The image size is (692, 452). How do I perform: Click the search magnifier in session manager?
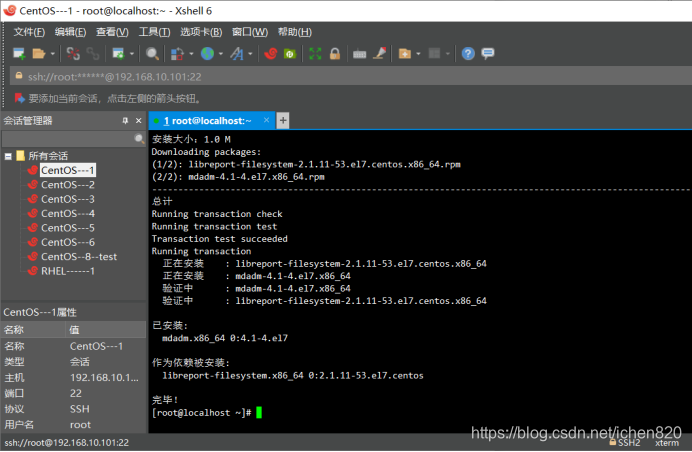(139, 139)
